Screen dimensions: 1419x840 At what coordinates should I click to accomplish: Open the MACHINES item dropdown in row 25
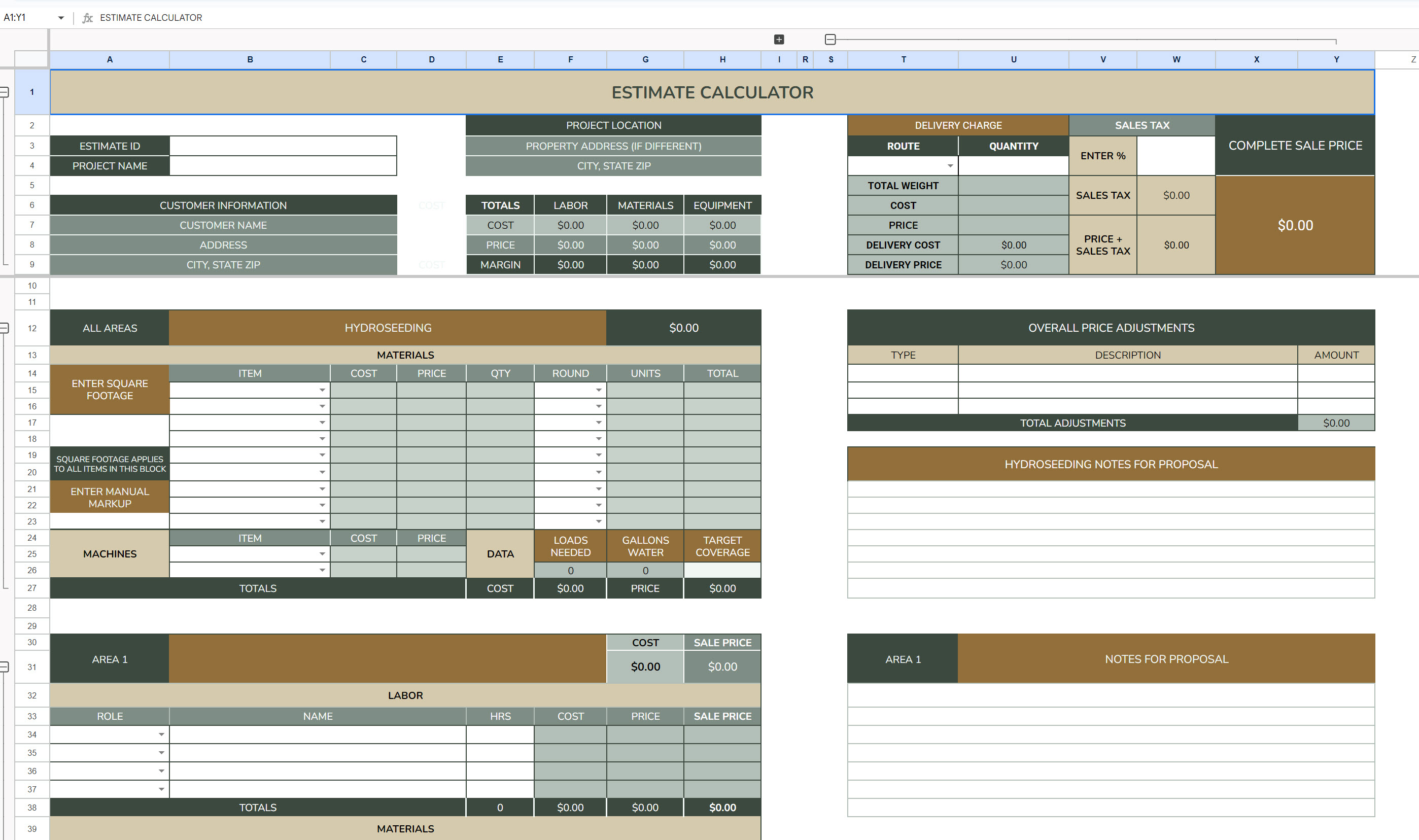tap(322, 554)
